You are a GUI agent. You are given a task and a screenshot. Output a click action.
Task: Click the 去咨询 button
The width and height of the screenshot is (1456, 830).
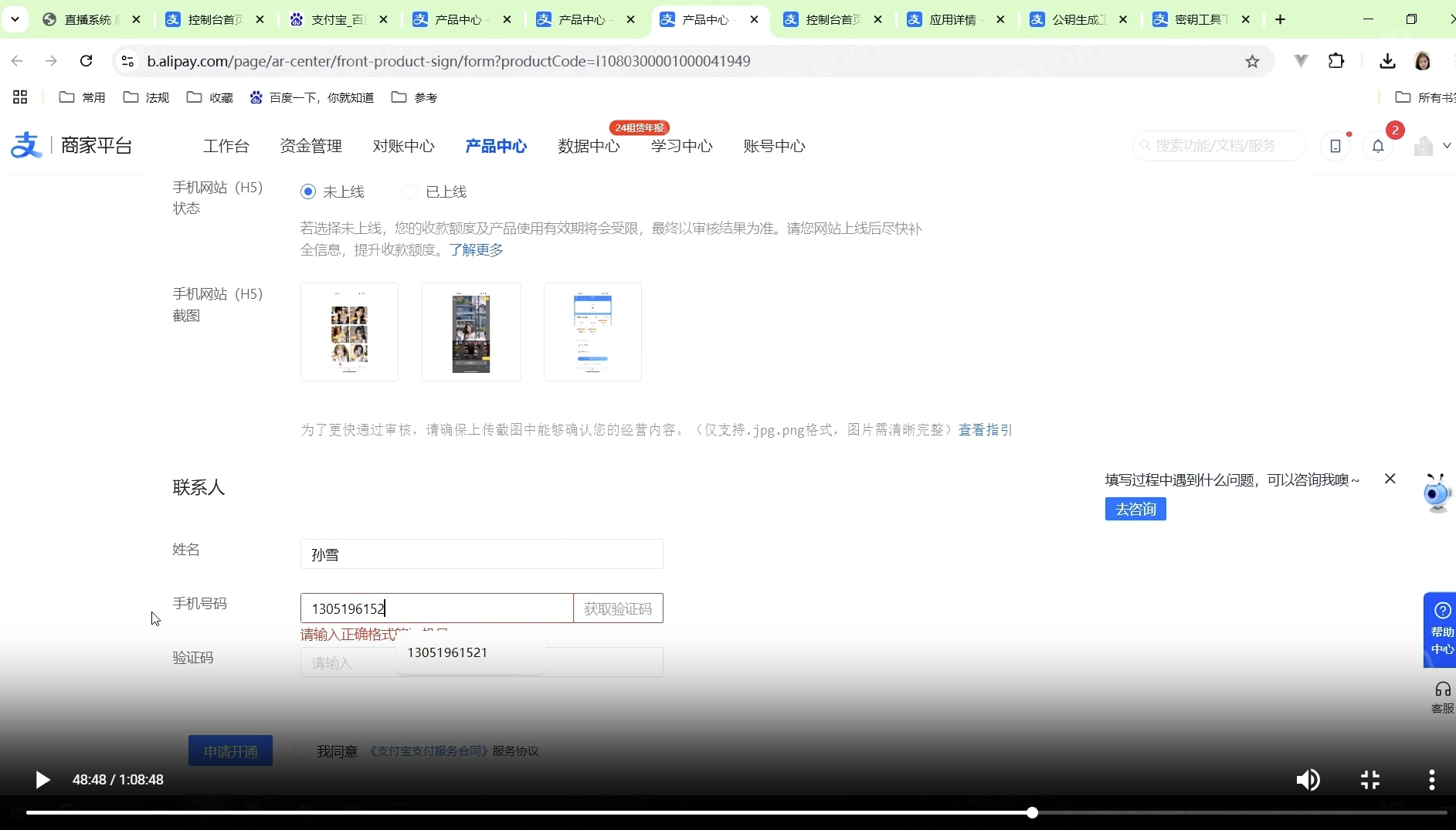coord(1135,509)
